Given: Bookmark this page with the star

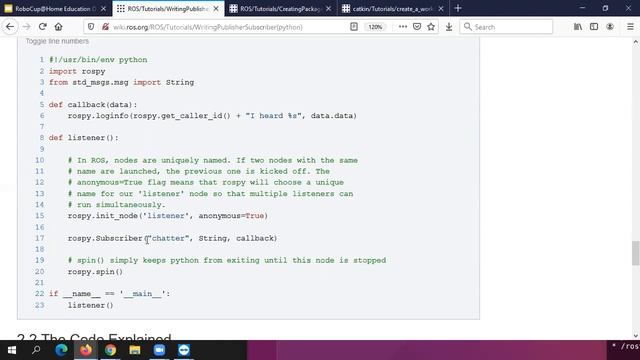Looking at the screenshot, I should click(x=431, y=27).
